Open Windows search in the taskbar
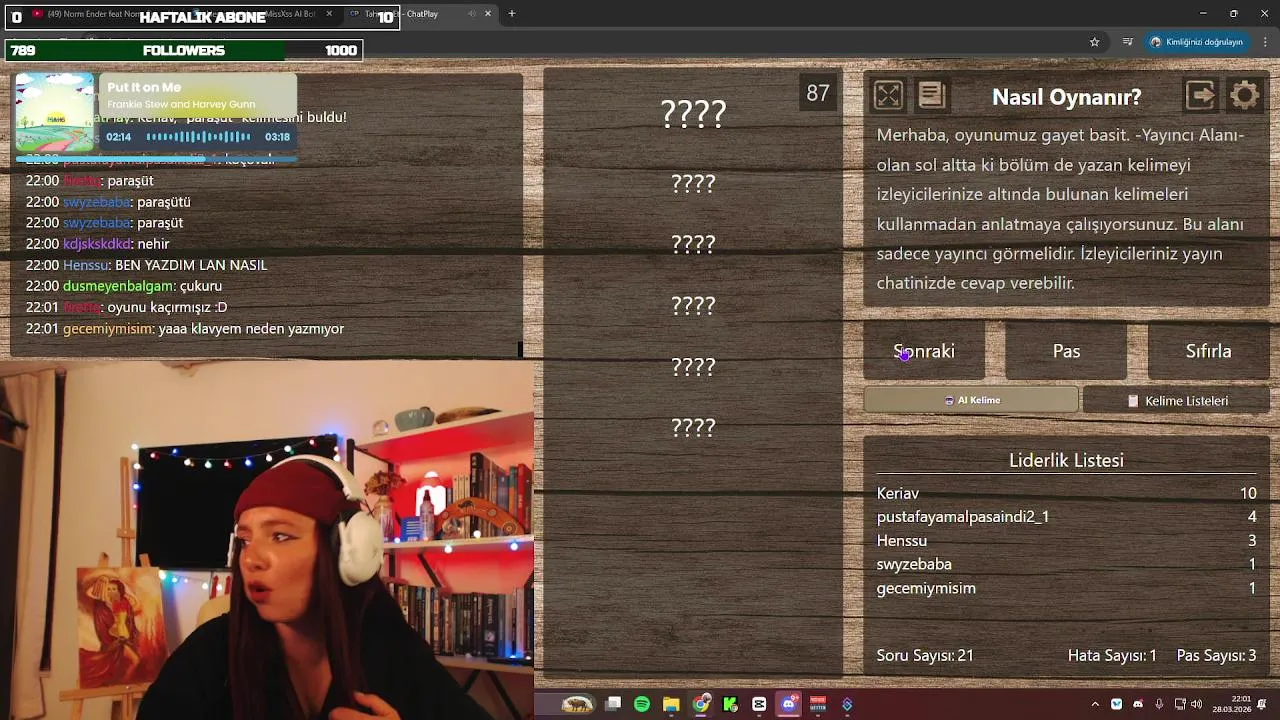Screen dimensions: 1280x720 coord(577,704)
